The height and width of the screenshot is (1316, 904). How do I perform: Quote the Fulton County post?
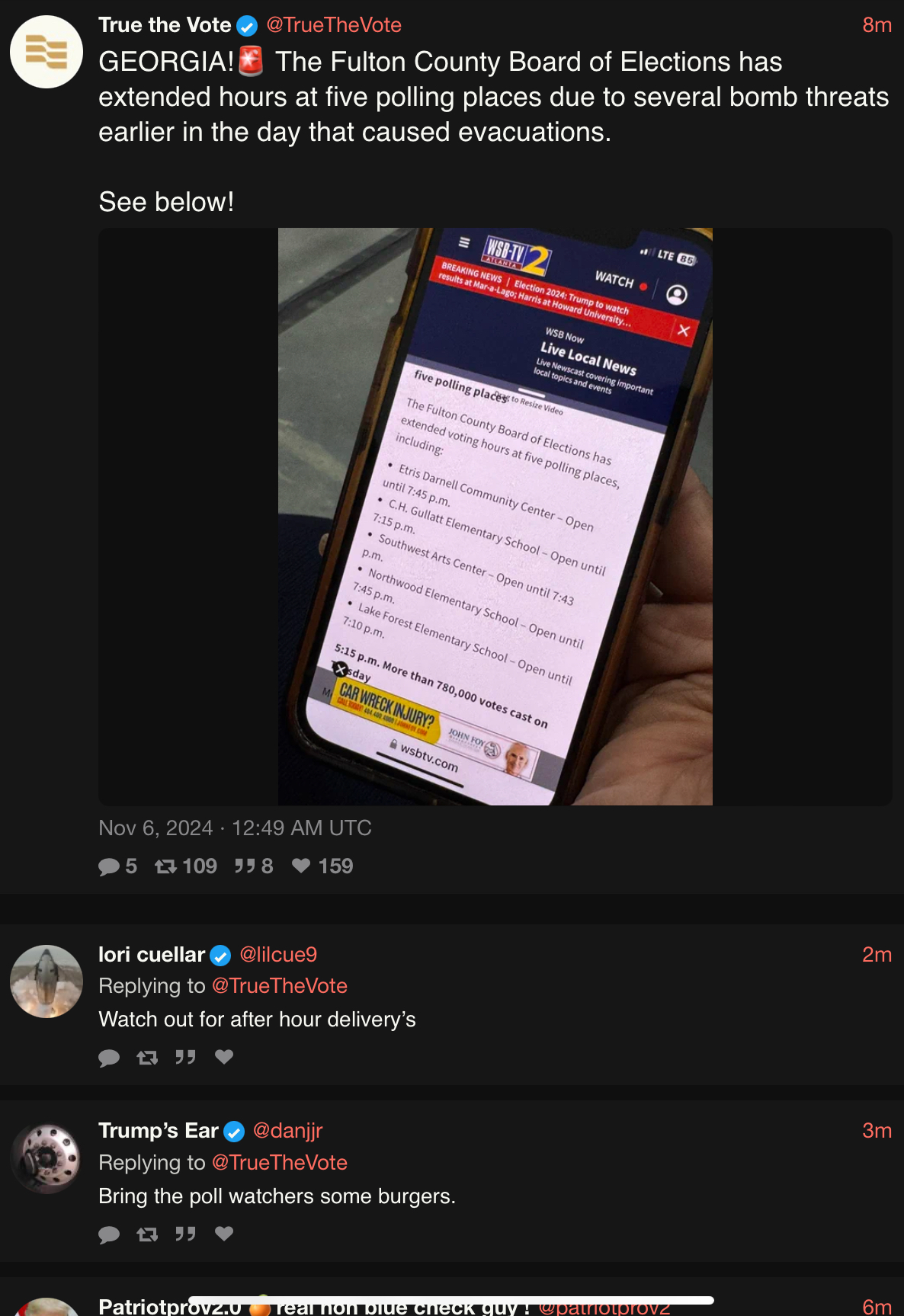click(254, 866)
